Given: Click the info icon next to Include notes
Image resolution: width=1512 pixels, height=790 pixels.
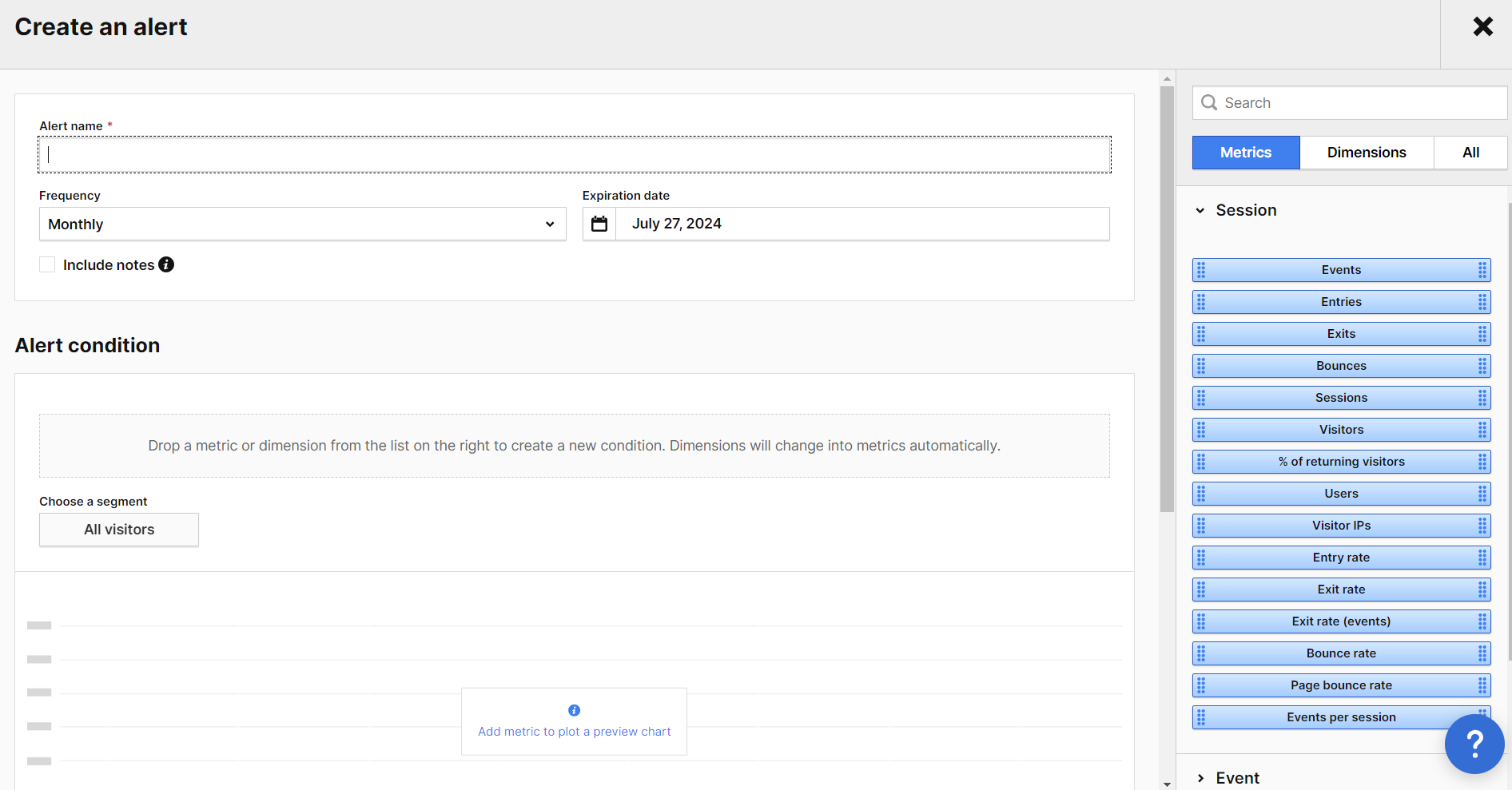Looking at the screenshot, I should [166, 264].
